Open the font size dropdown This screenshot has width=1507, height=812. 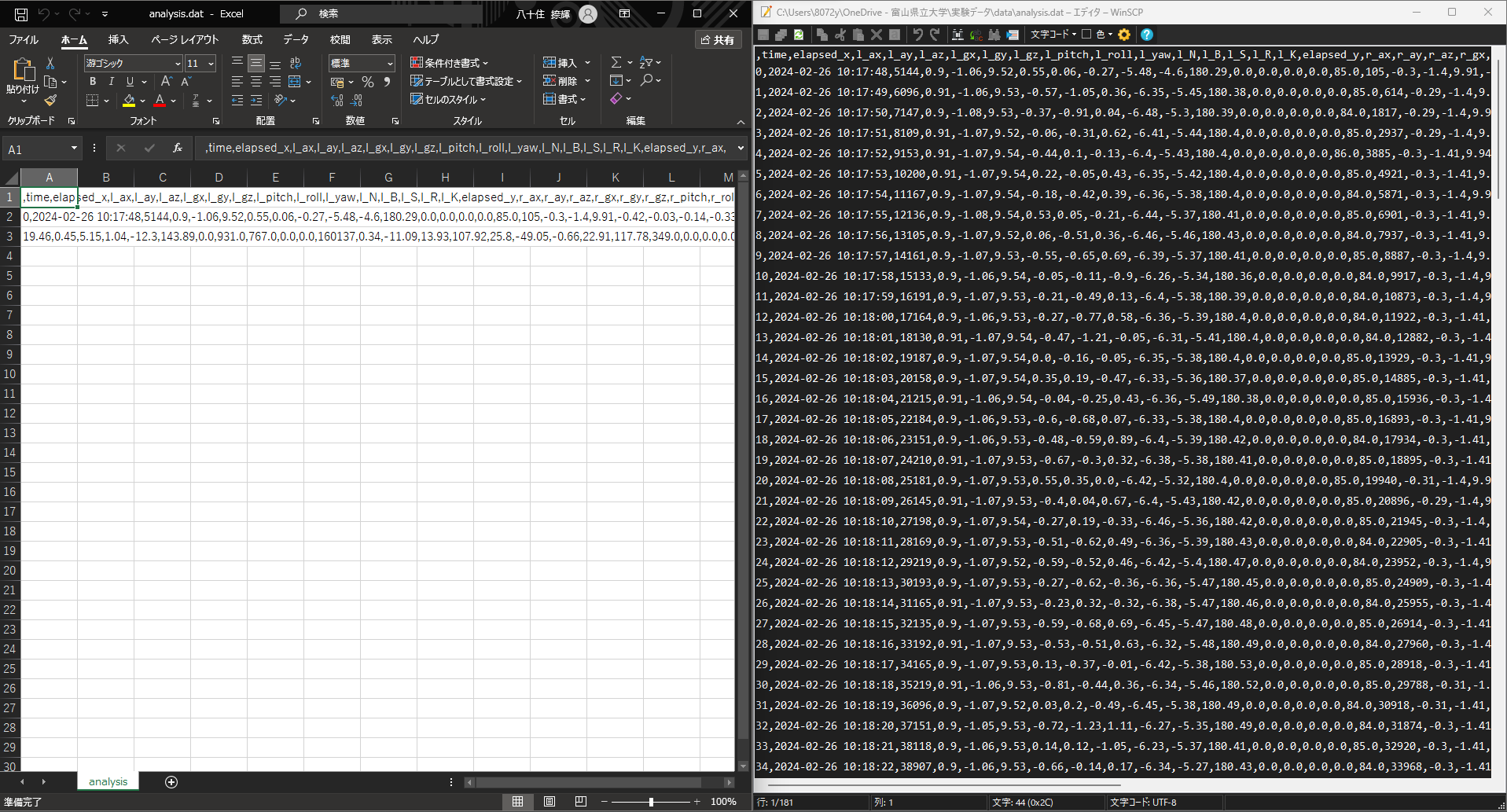click(x=211, y=64)
